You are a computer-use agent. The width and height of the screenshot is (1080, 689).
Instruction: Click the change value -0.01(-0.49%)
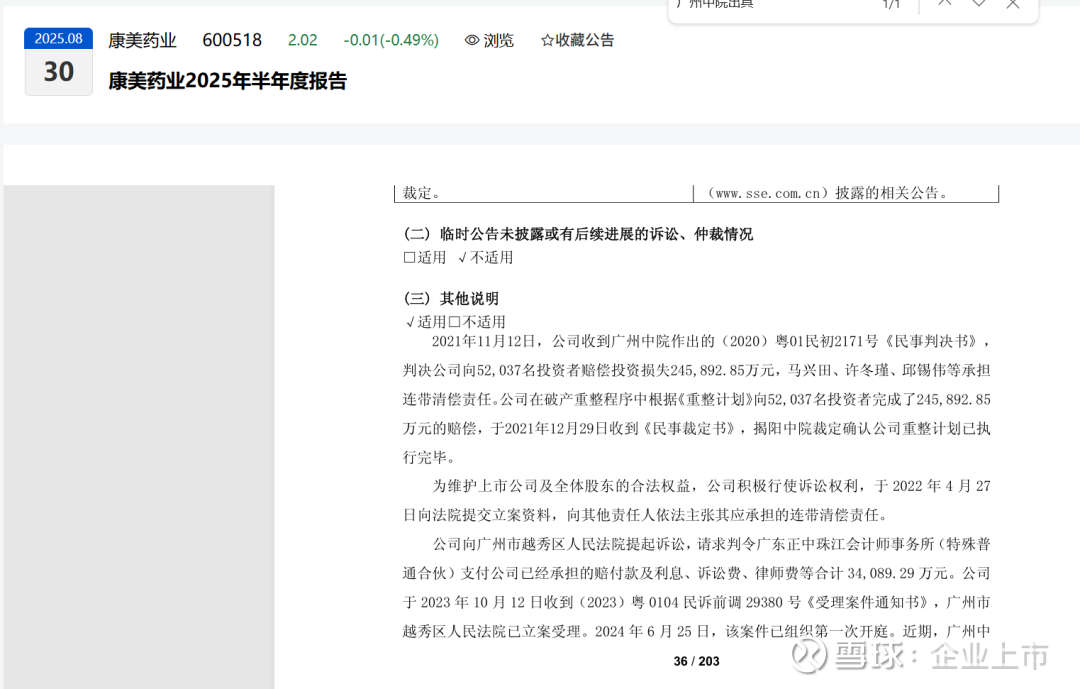pyautogui.click(x=391, y=41)
